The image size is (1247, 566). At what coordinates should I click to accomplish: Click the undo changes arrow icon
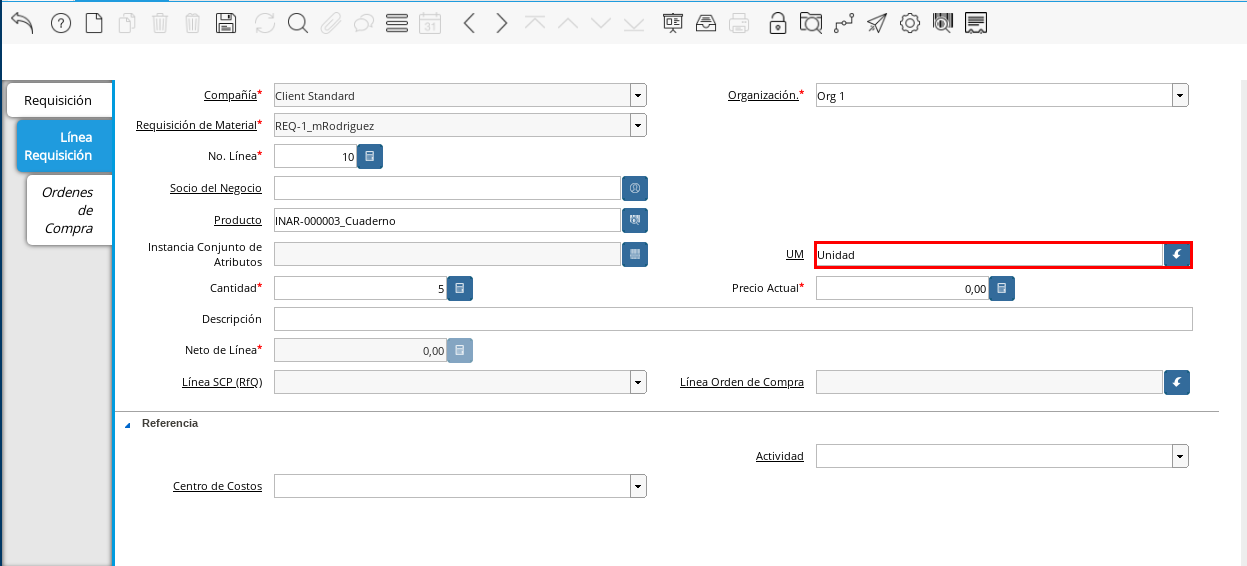22,23
